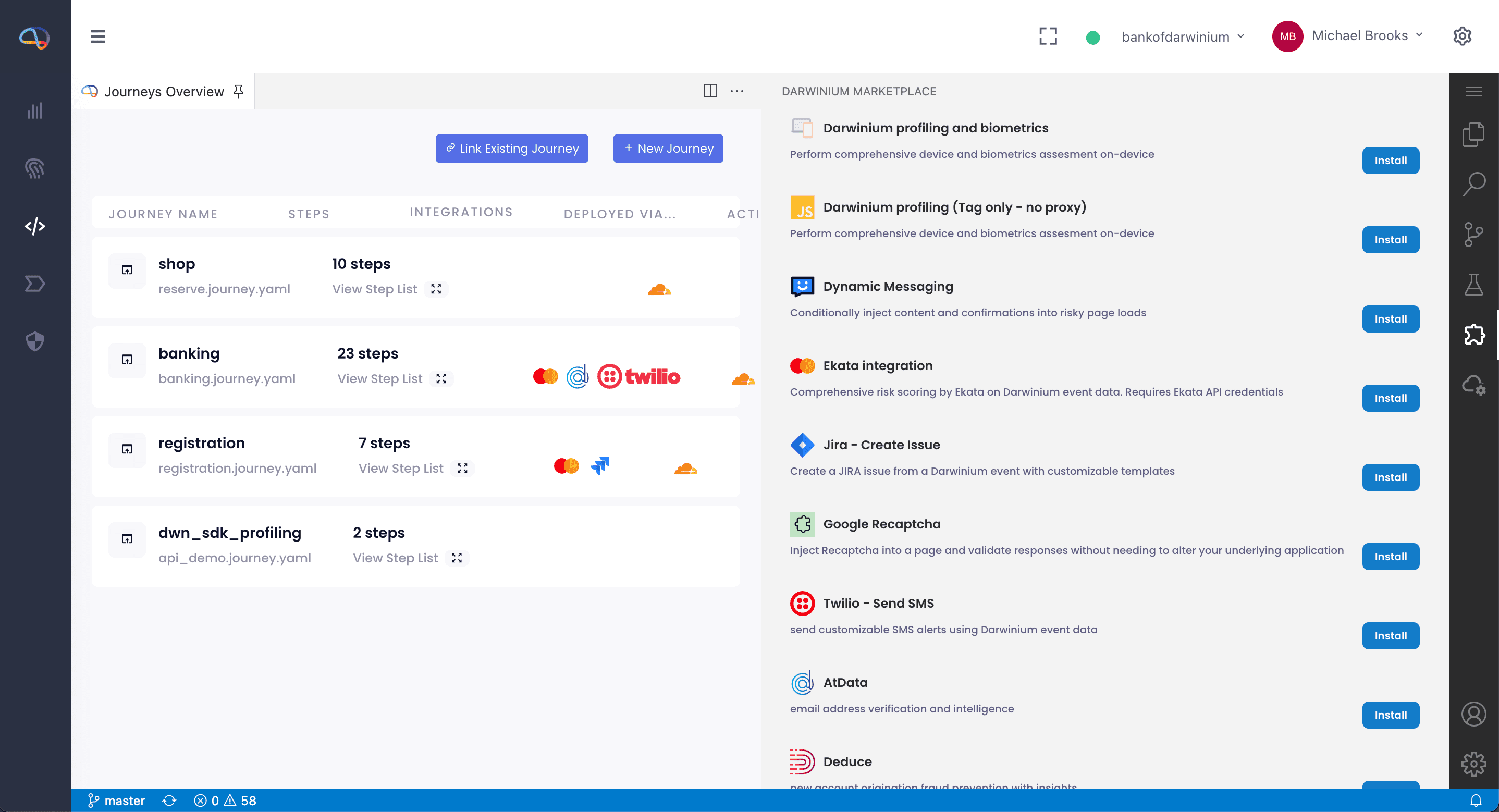Viewport: 1499px width, 812px height.
Task: Open the hamburger menu in top bar
Action: pyautogui.click(x=98, y=36)
